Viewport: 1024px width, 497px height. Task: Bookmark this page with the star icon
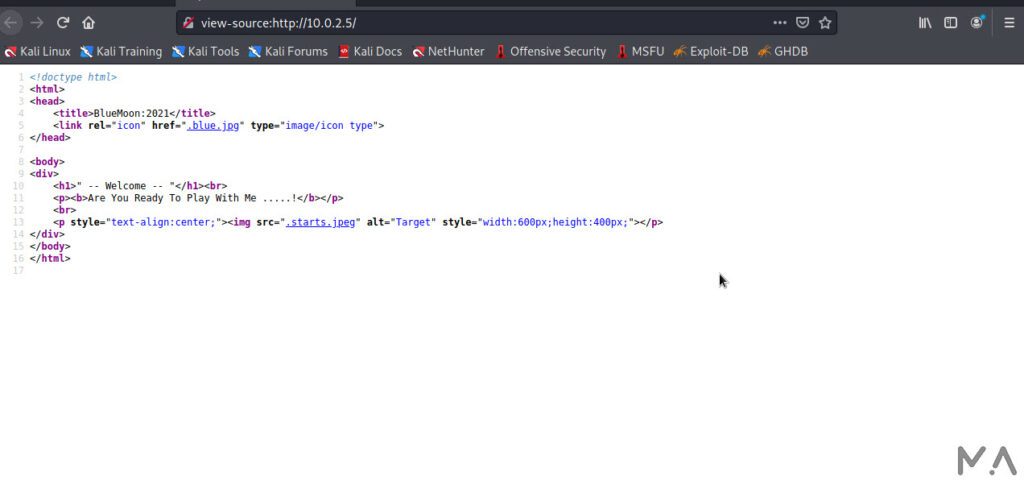point(825,22)
